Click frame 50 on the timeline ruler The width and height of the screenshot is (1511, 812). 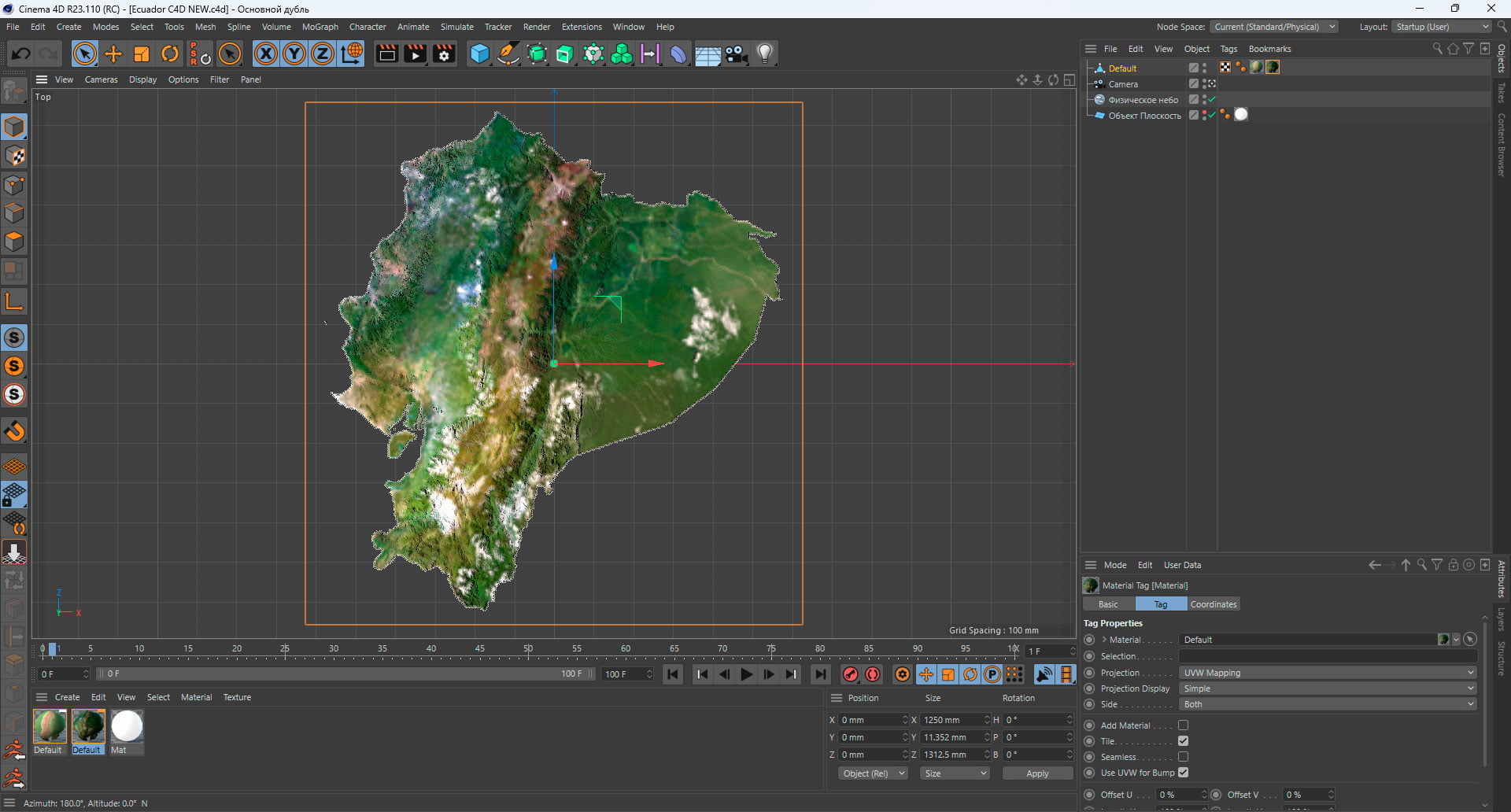point(528,649)
